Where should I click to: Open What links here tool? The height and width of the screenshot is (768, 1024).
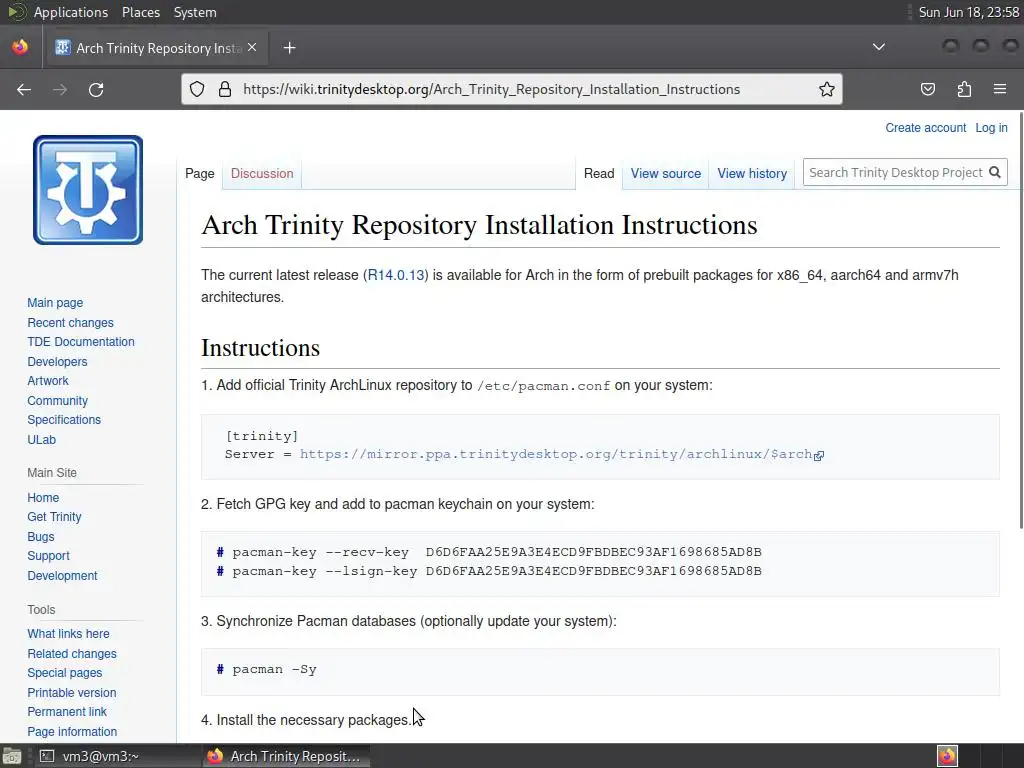69,634
